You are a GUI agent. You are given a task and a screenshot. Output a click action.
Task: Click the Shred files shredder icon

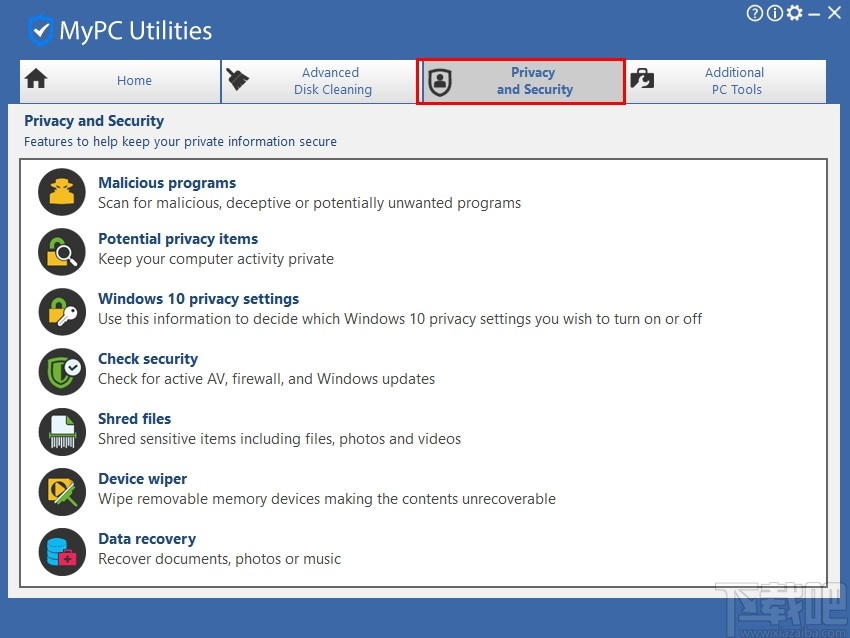pos(61,431)
